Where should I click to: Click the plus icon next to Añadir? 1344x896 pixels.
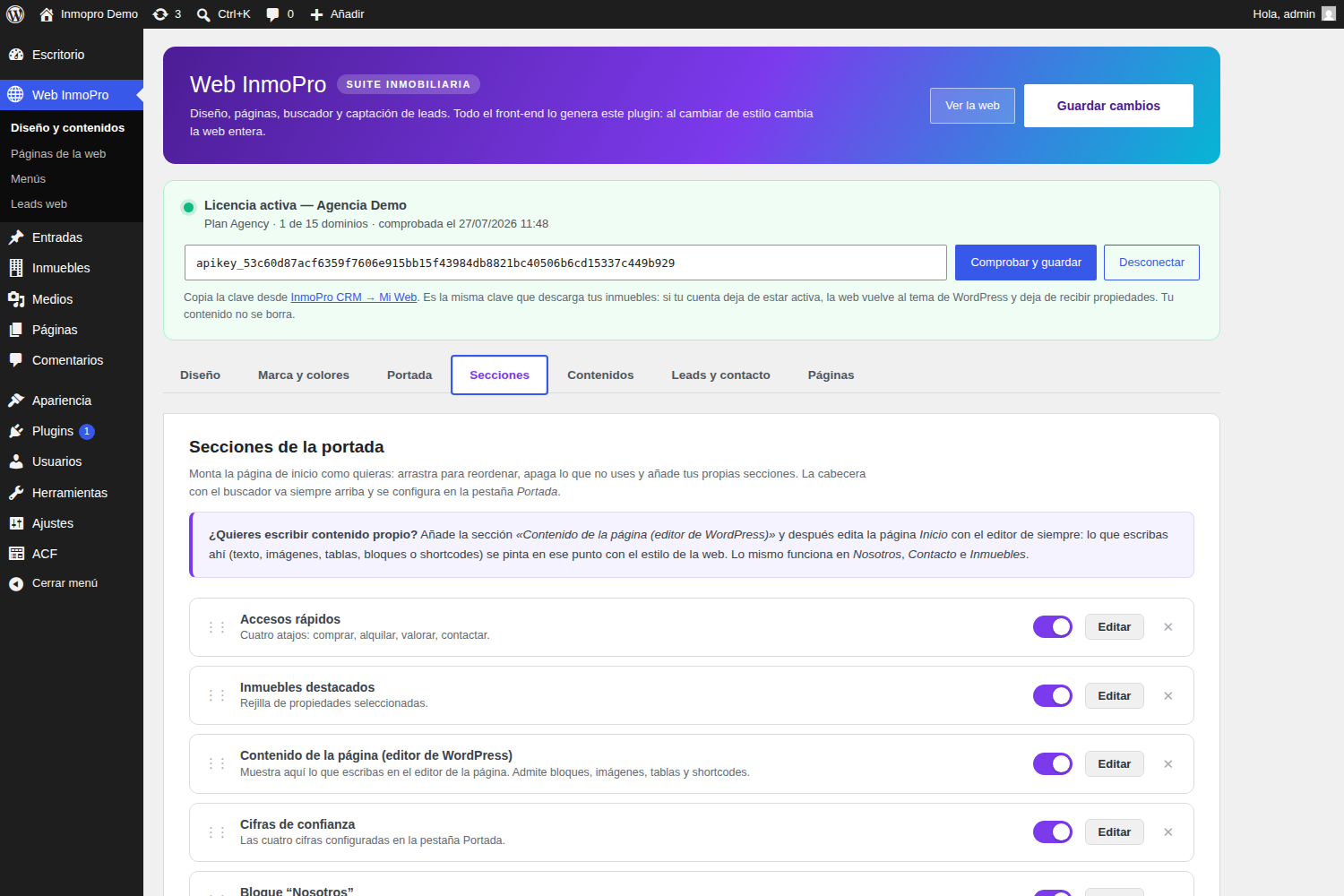click(x=316, y=14)
